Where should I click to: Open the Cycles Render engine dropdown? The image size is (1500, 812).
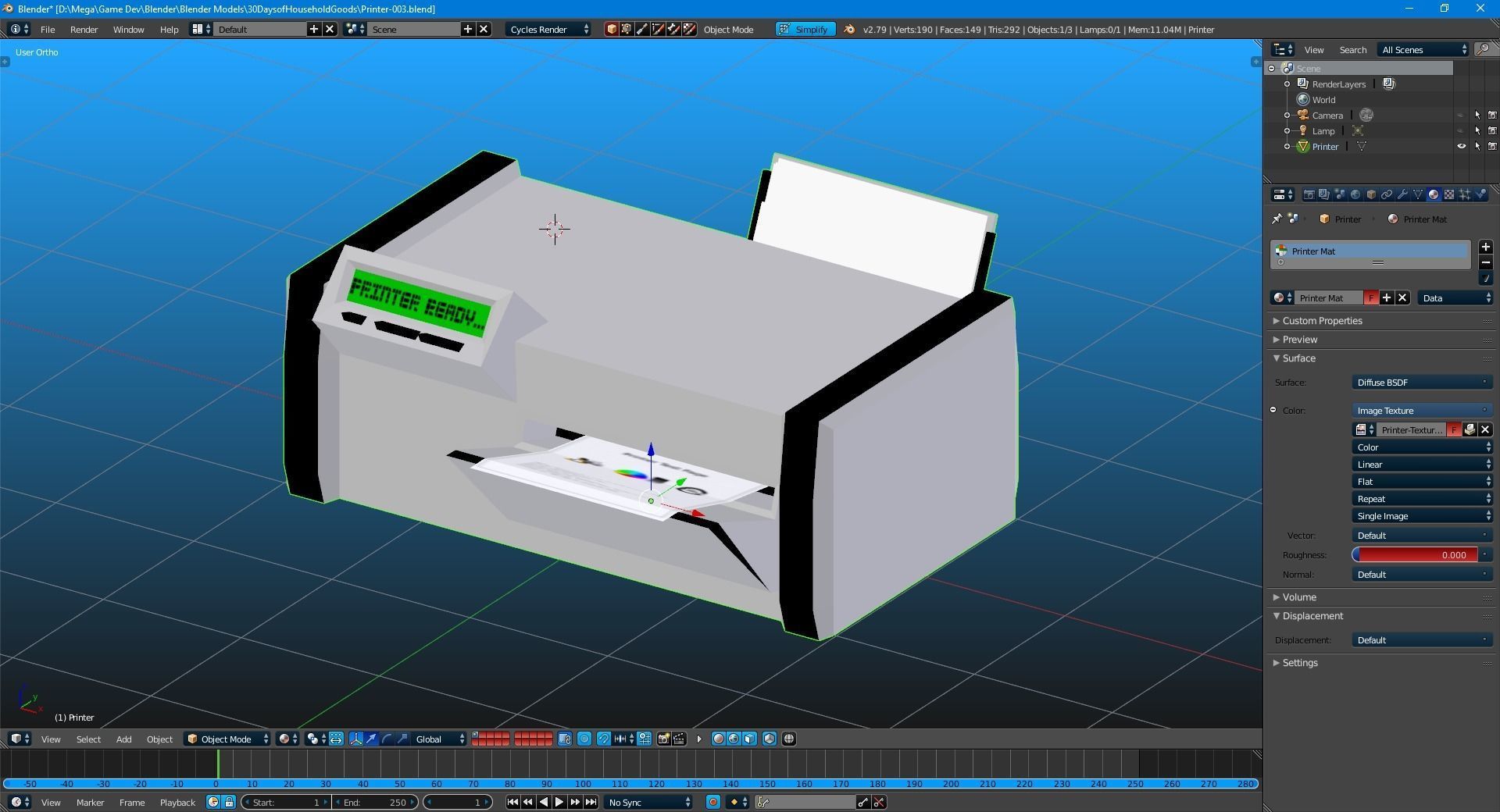[x=547, y=29]
